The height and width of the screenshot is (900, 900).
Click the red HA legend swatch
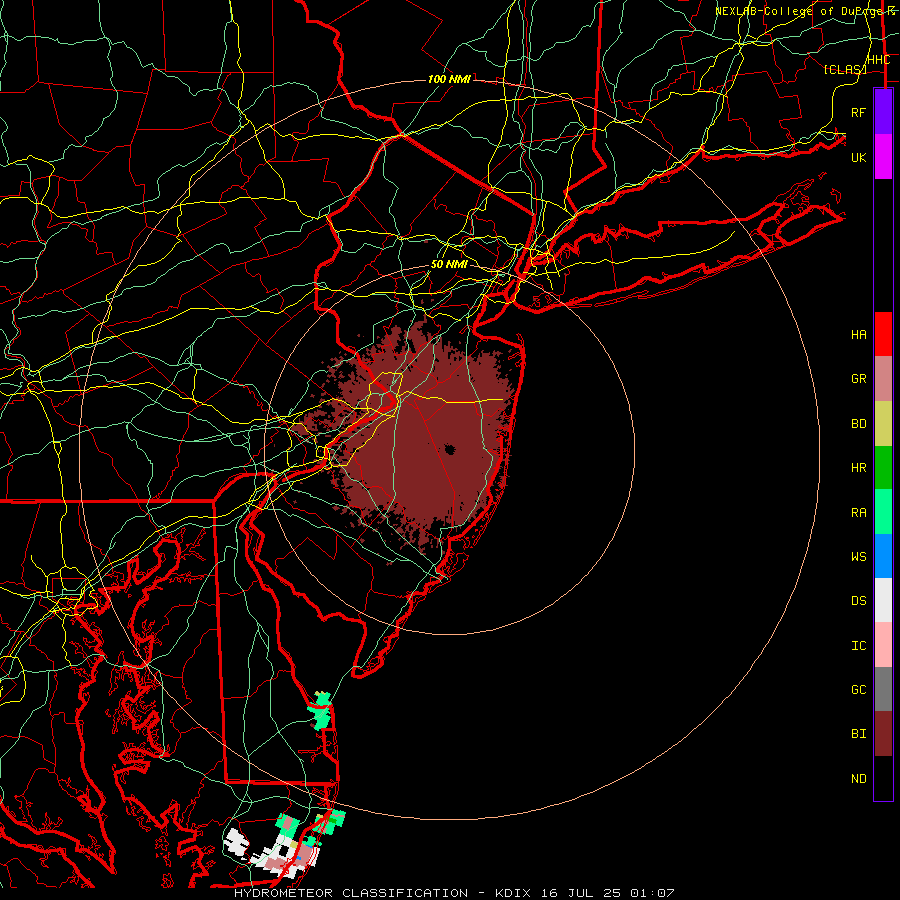[883, 334]
